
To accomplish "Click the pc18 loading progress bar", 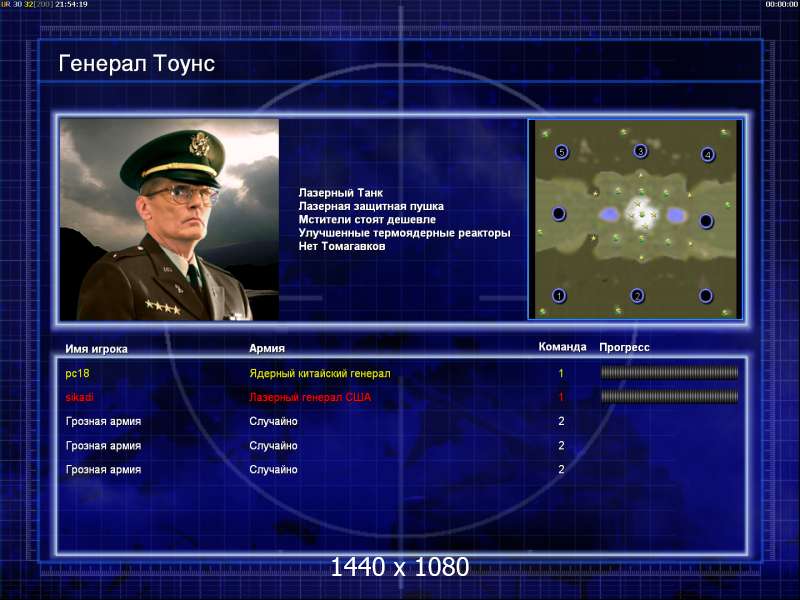I will click(x=669, y=373).
